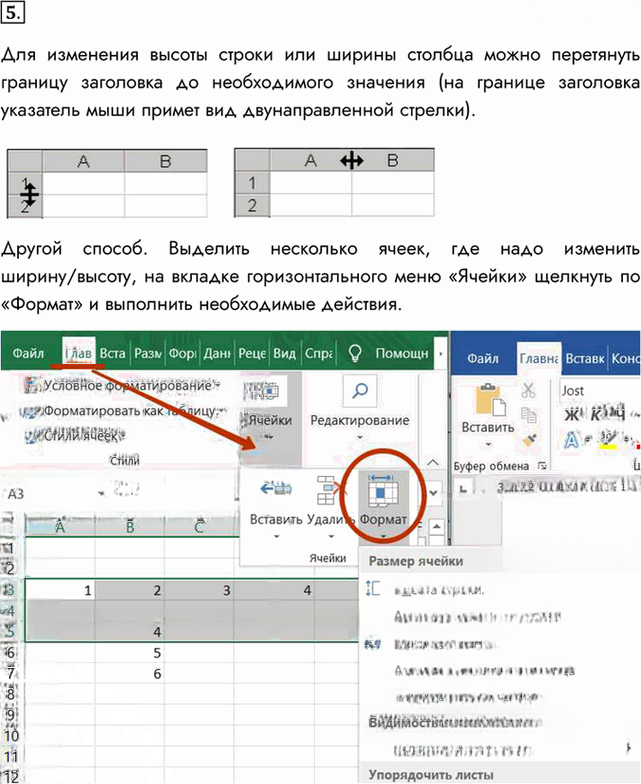The width and height of the screenshot is (641, 784).
Task: Select column header C
Action: tap(199, 526)
